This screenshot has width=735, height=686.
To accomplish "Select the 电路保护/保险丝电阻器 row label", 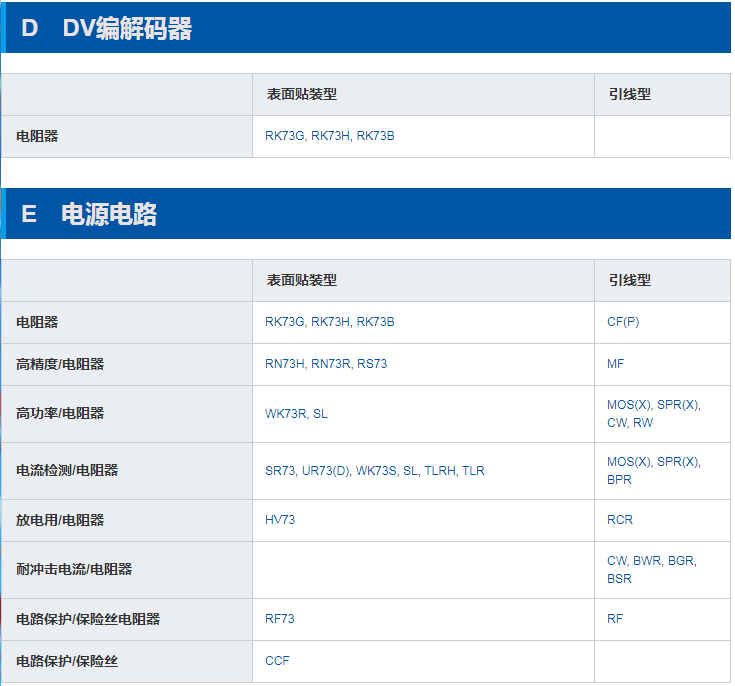I will (x=88, y=619).
